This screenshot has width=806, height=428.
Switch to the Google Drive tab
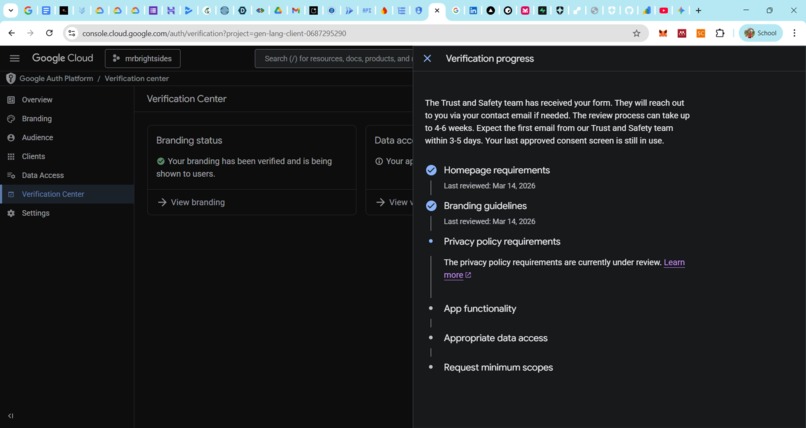pos(278,10)
